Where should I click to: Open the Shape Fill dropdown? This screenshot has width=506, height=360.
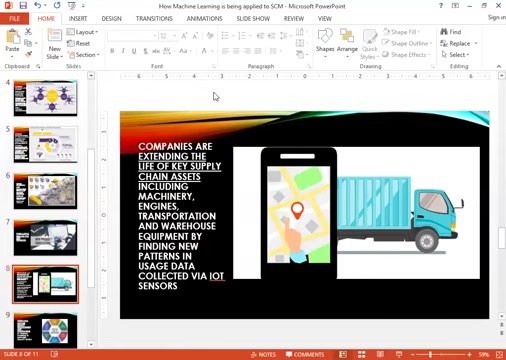tap(401, 32)
